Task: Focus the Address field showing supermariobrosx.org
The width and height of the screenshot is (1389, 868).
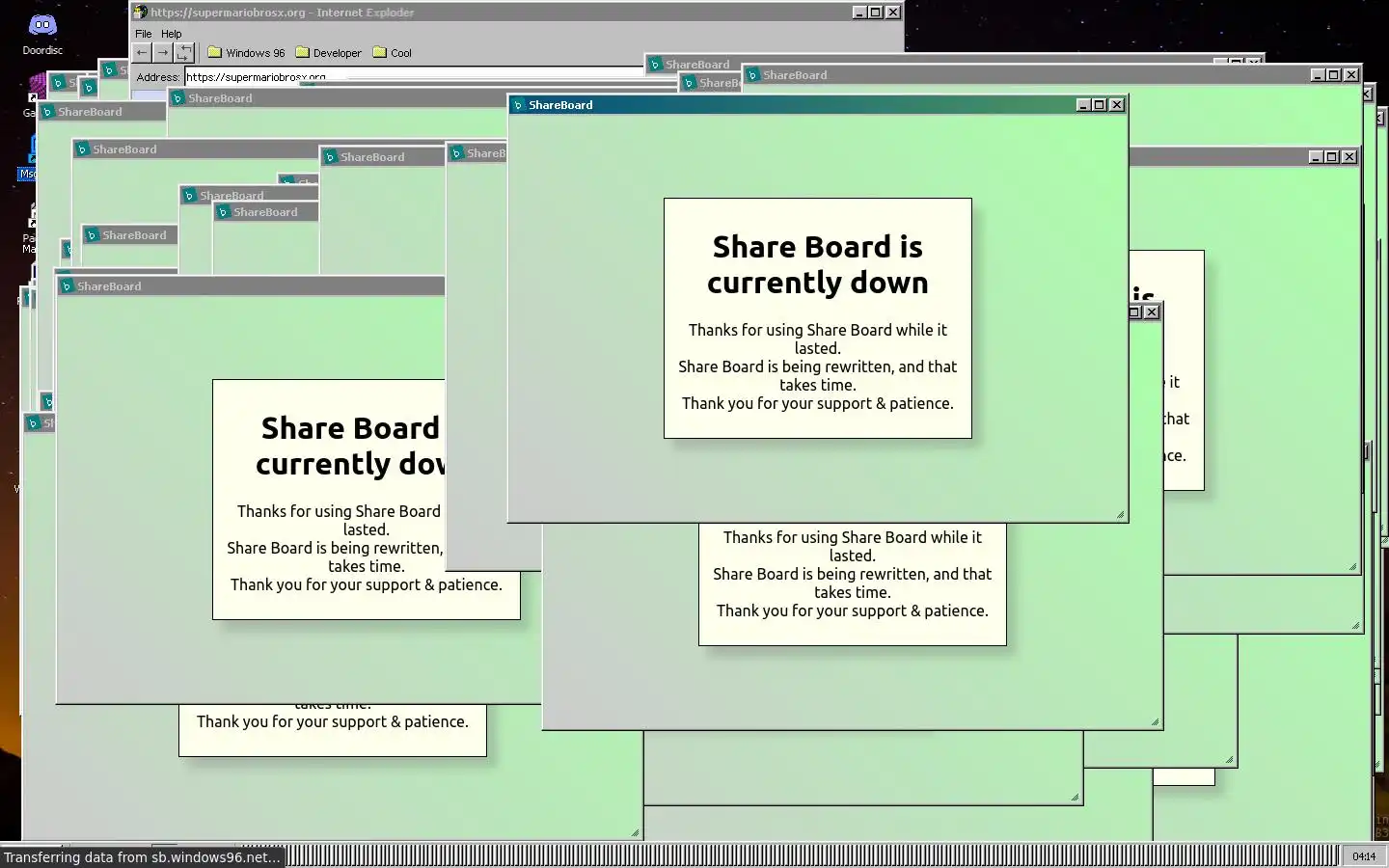Action: click(x=415, y=76)
